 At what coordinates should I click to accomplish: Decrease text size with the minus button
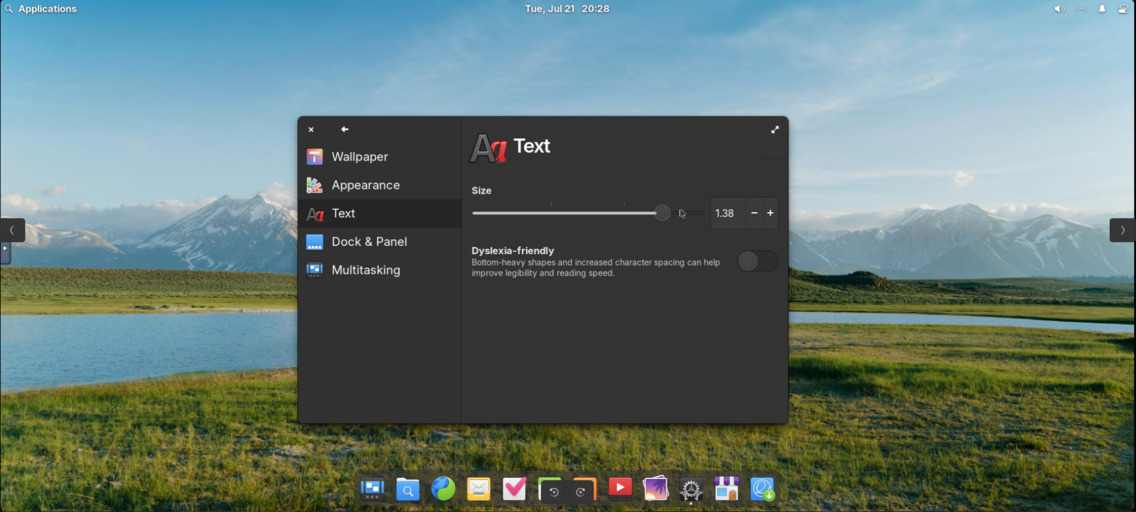754,213
